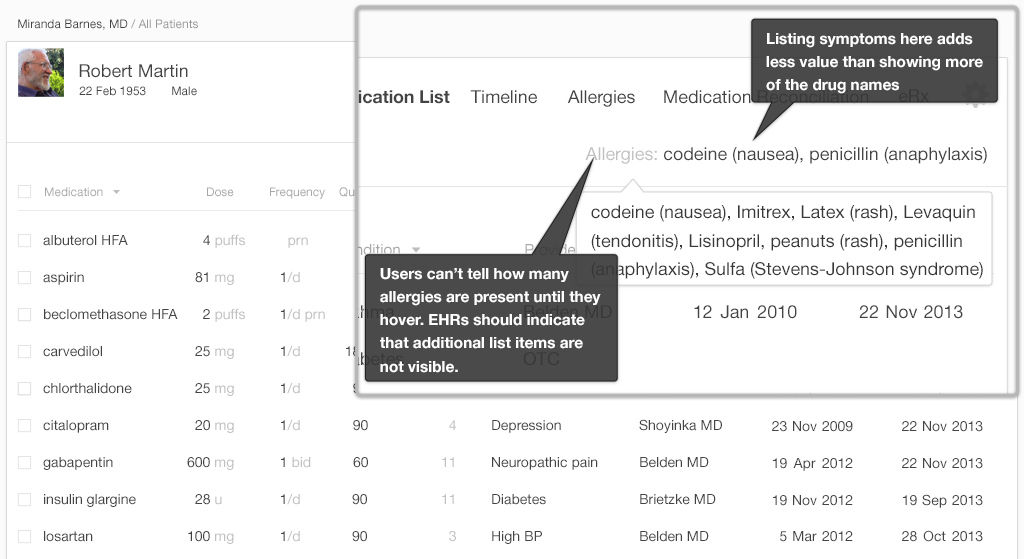
Task: Sort by the Dose column header
Action: pos(220,192)
